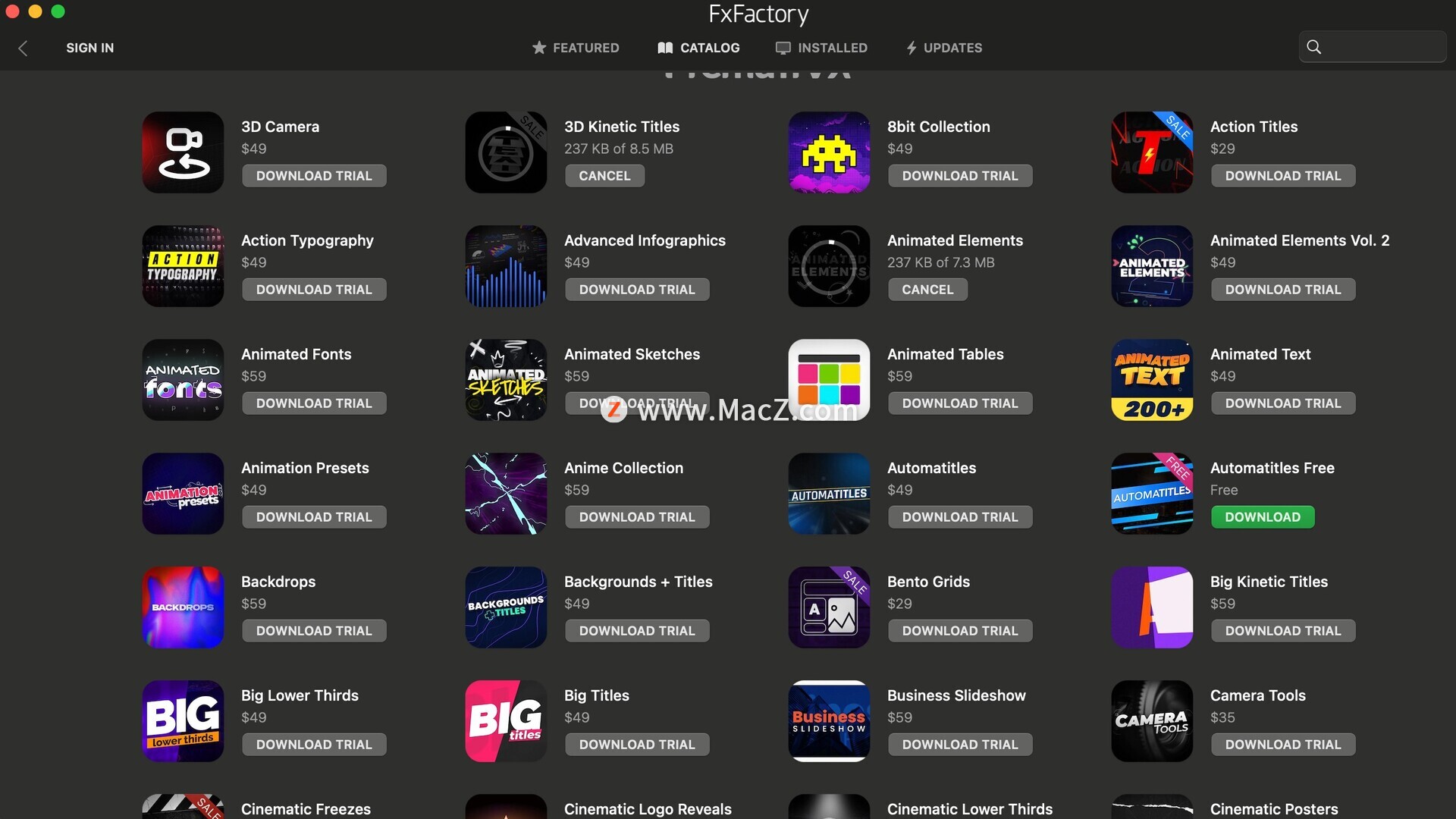Download trial for Automatitles

[960, 517]
